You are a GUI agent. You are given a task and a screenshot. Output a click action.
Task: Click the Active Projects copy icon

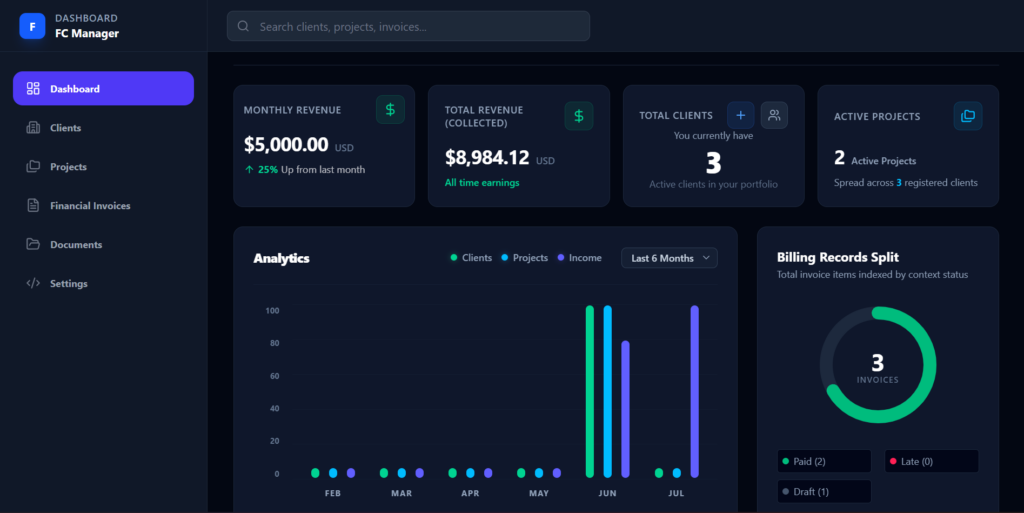click(x=968, y=116)
